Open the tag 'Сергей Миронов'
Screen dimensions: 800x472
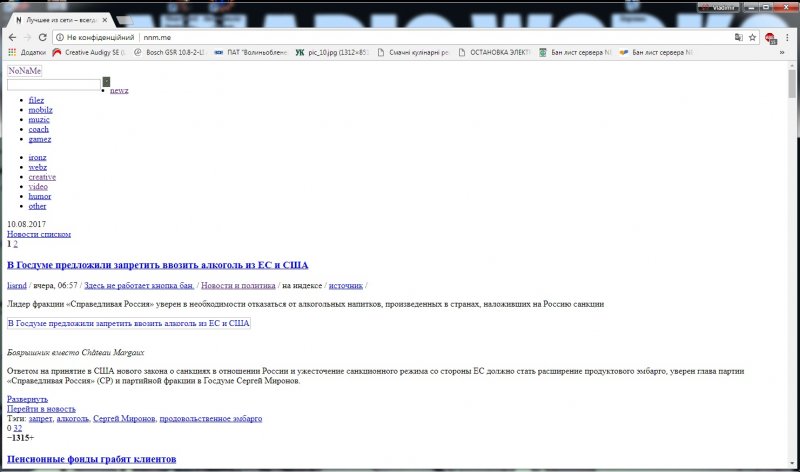coord(124,418)
